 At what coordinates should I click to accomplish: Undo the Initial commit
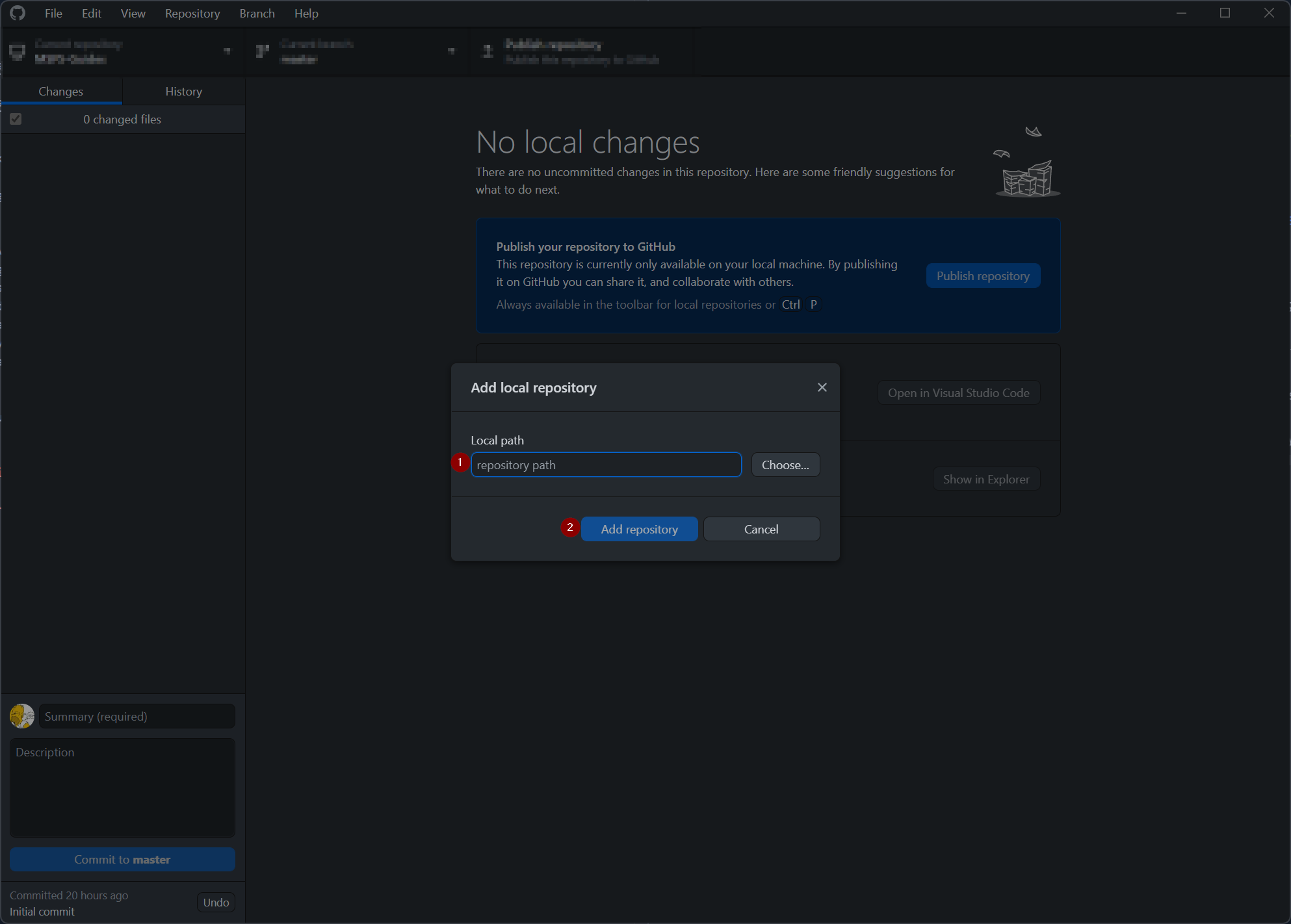(216, 902)
